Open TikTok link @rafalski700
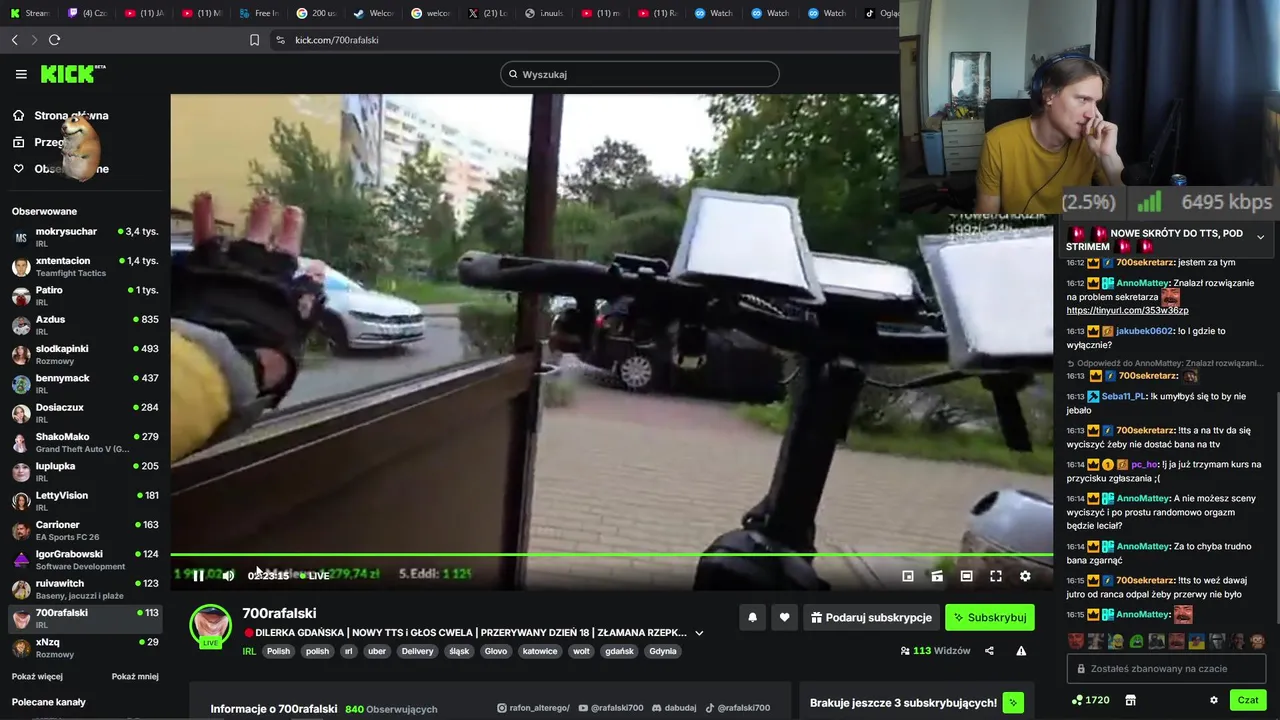 pos(738,708)
